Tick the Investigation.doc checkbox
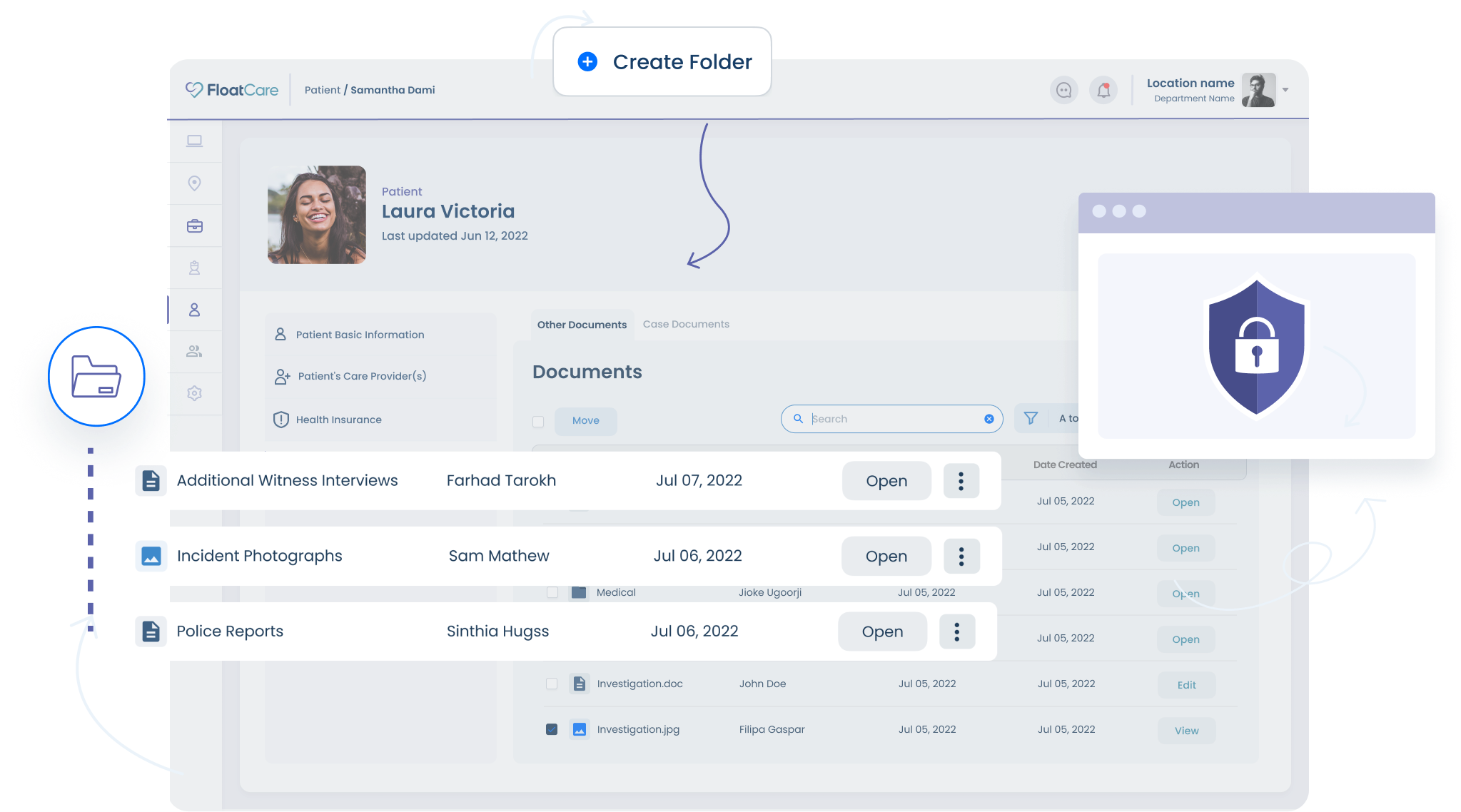This screenshot has height=812, width=1461. (552, 684)
